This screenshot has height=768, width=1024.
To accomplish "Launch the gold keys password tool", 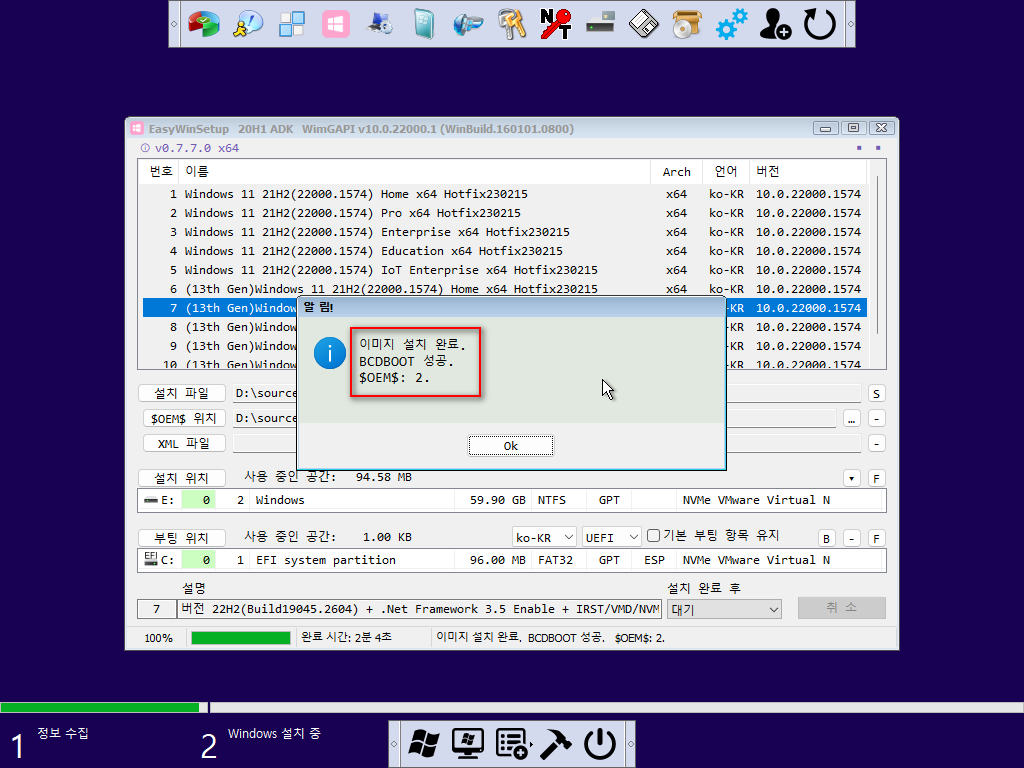I will coord(511,24).
